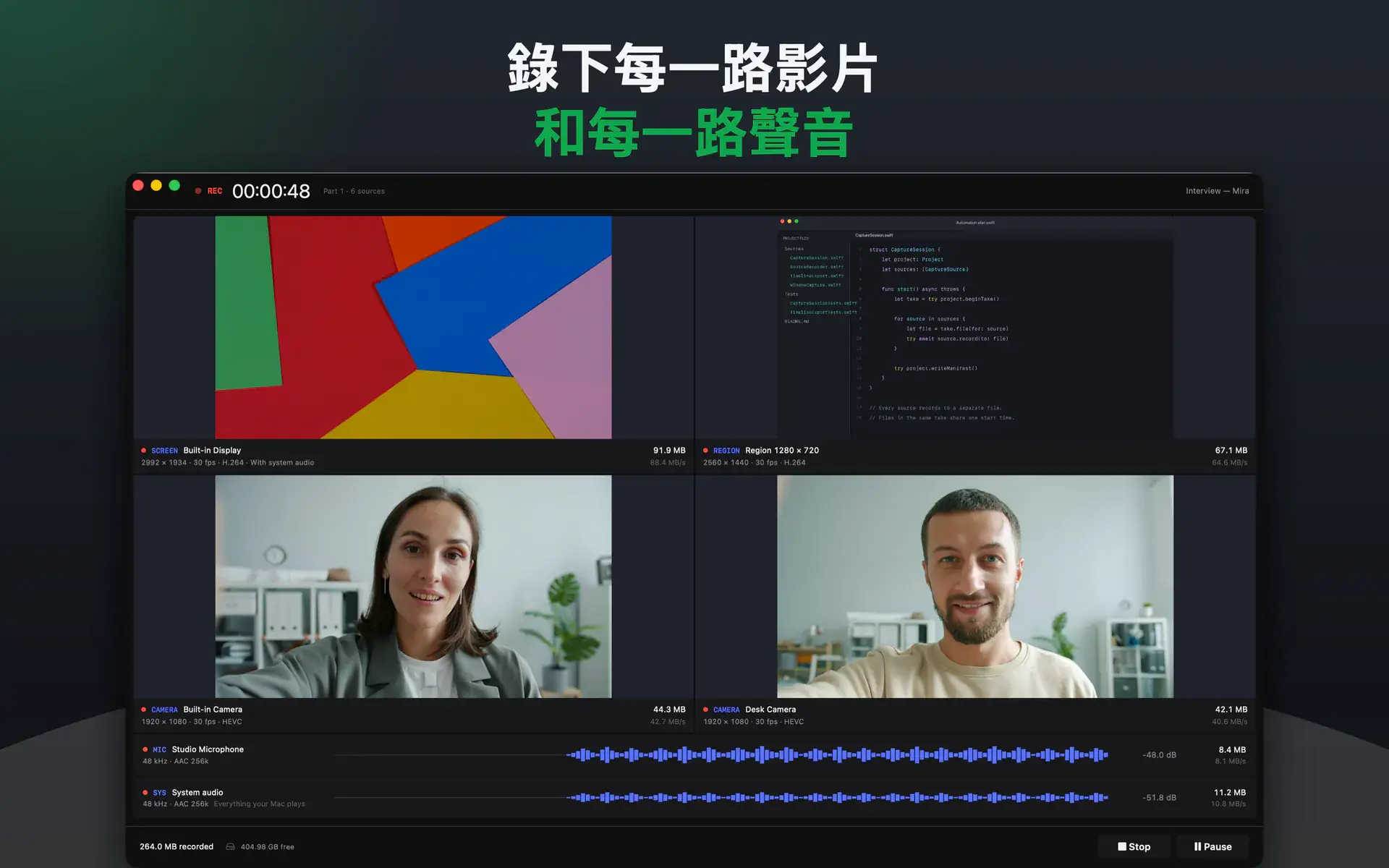The image size is (1389, 868).
Task: Click the 'Part 1 · 6 sources' label
Action: (x=354, y=191)
